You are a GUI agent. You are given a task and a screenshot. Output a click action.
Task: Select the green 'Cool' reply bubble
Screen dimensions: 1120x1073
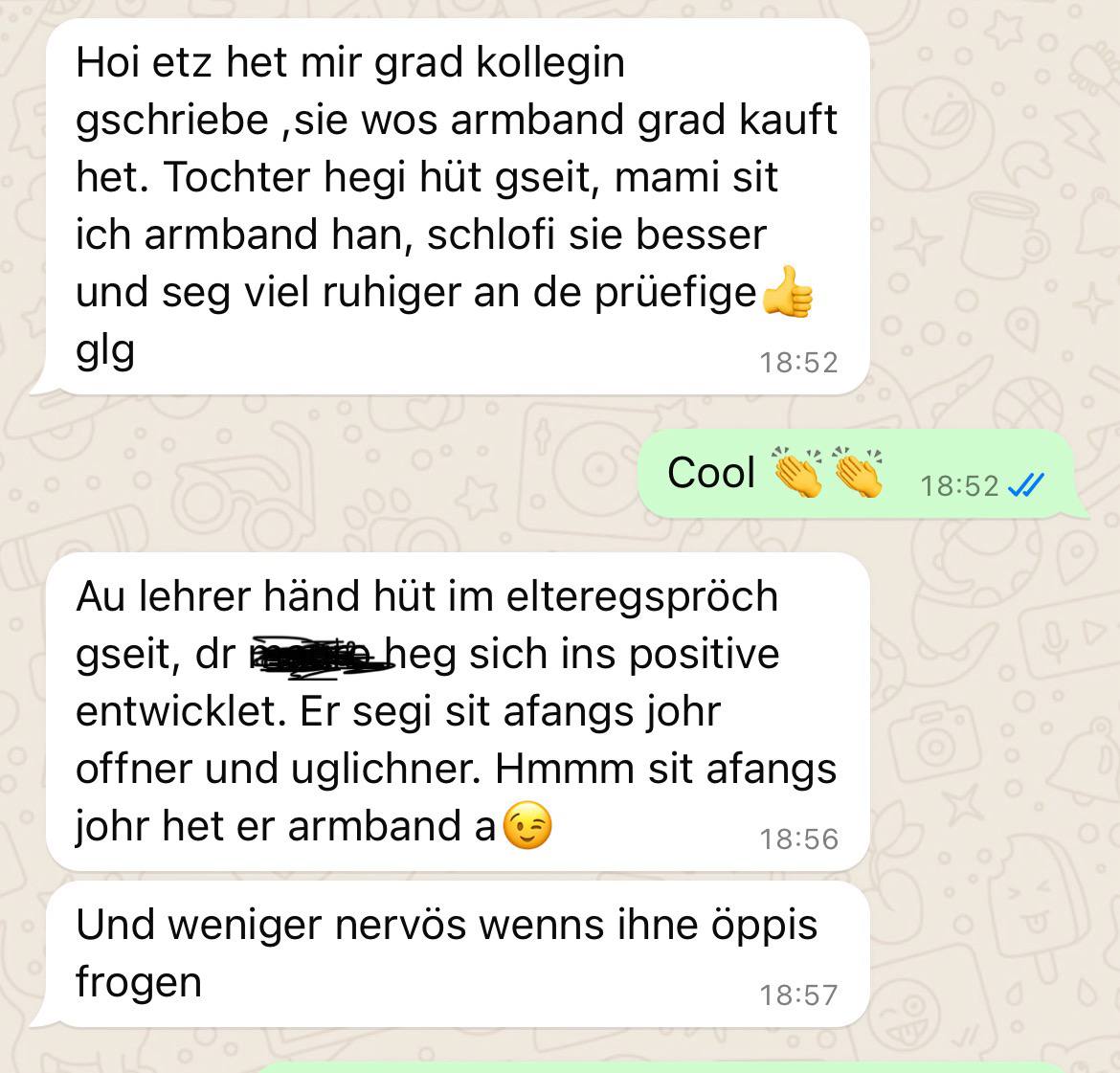(x=862, y=474)
